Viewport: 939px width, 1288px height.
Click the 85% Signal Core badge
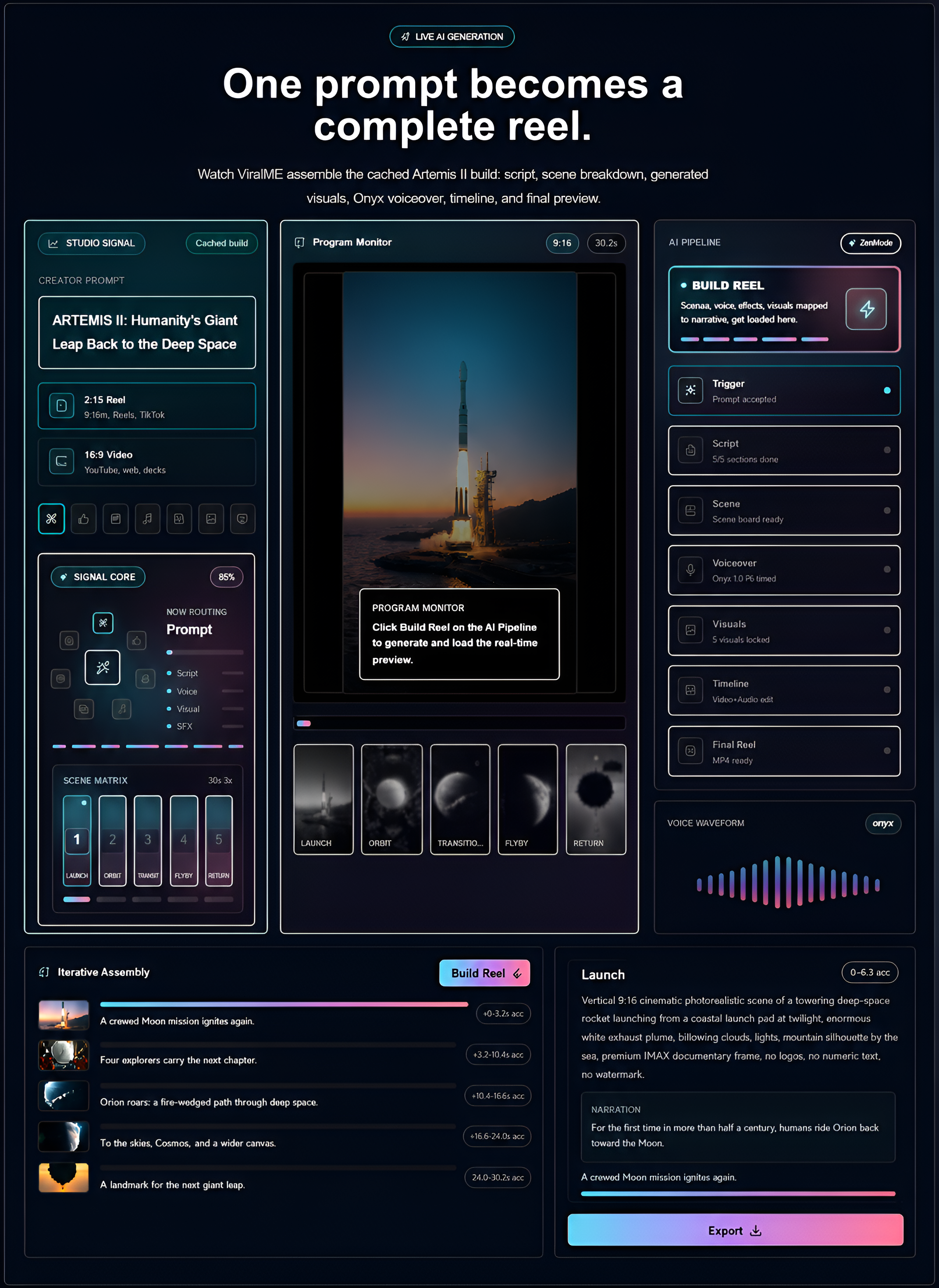226,577
